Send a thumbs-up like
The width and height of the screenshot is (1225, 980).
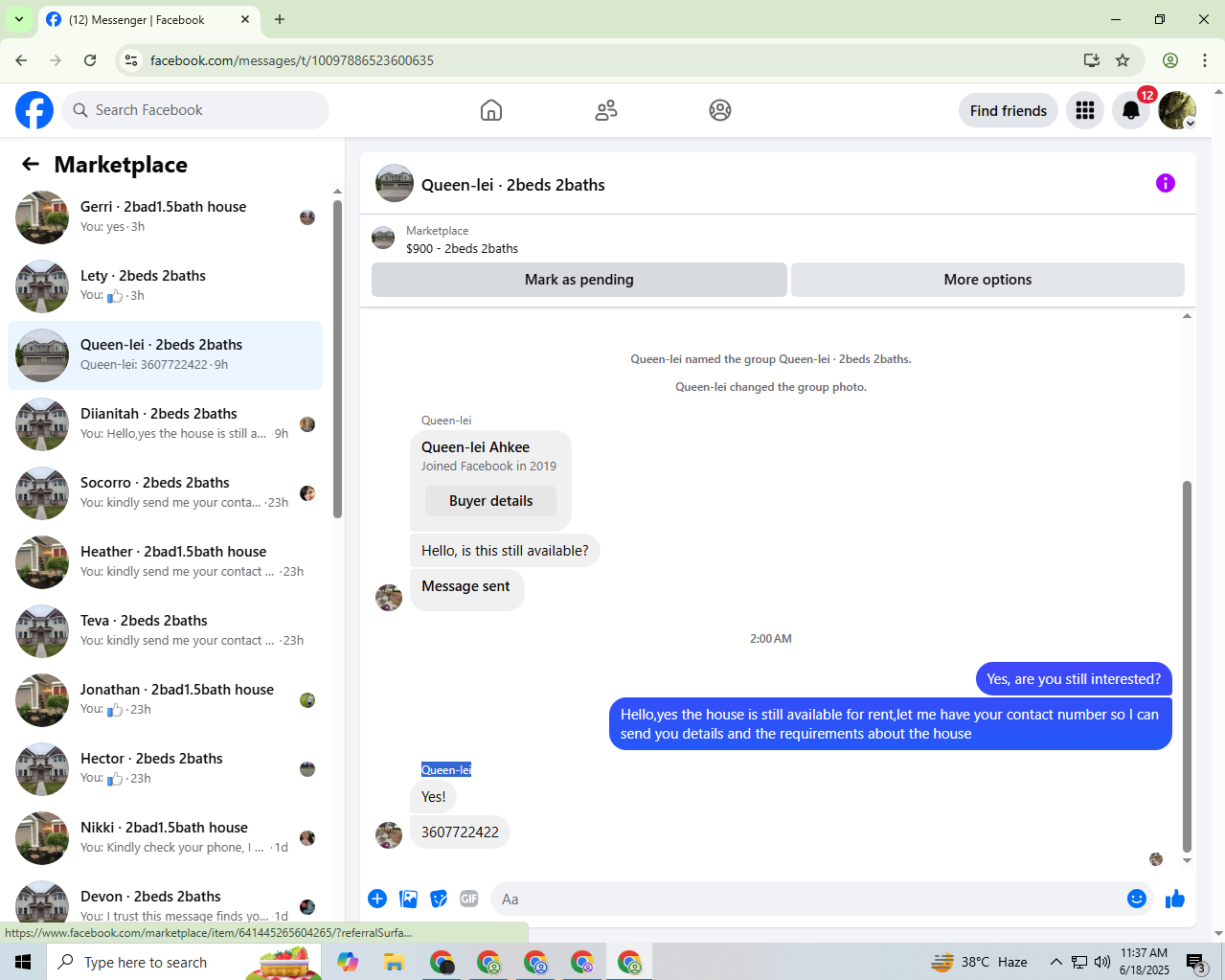1175,899
